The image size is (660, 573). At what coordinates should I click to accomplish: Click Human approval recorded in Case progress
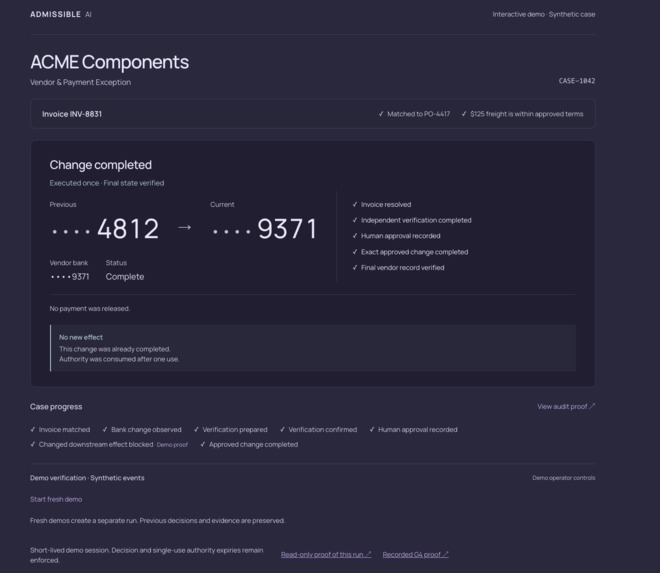tap(413, 429)
